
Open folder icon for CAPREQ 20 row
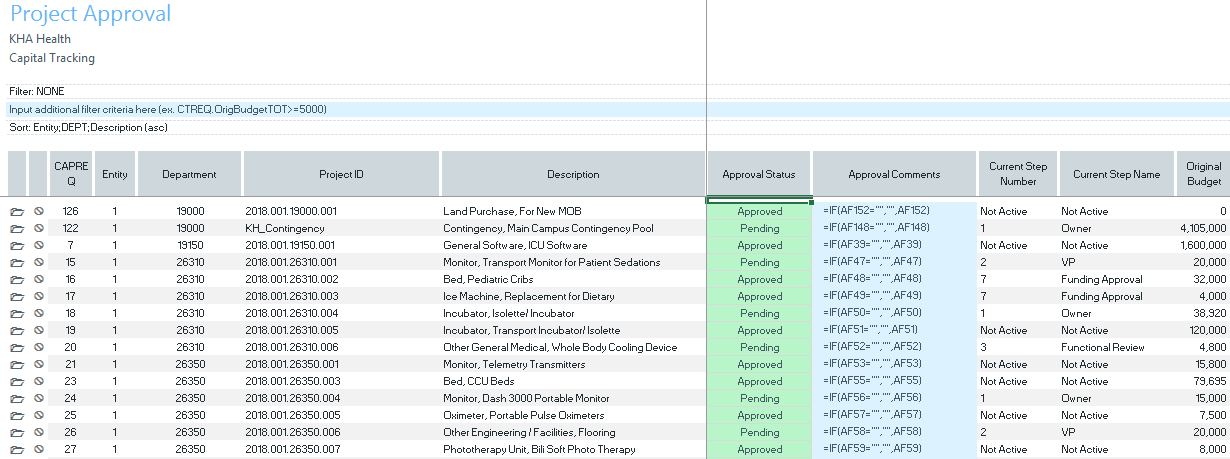coord(17,348)
